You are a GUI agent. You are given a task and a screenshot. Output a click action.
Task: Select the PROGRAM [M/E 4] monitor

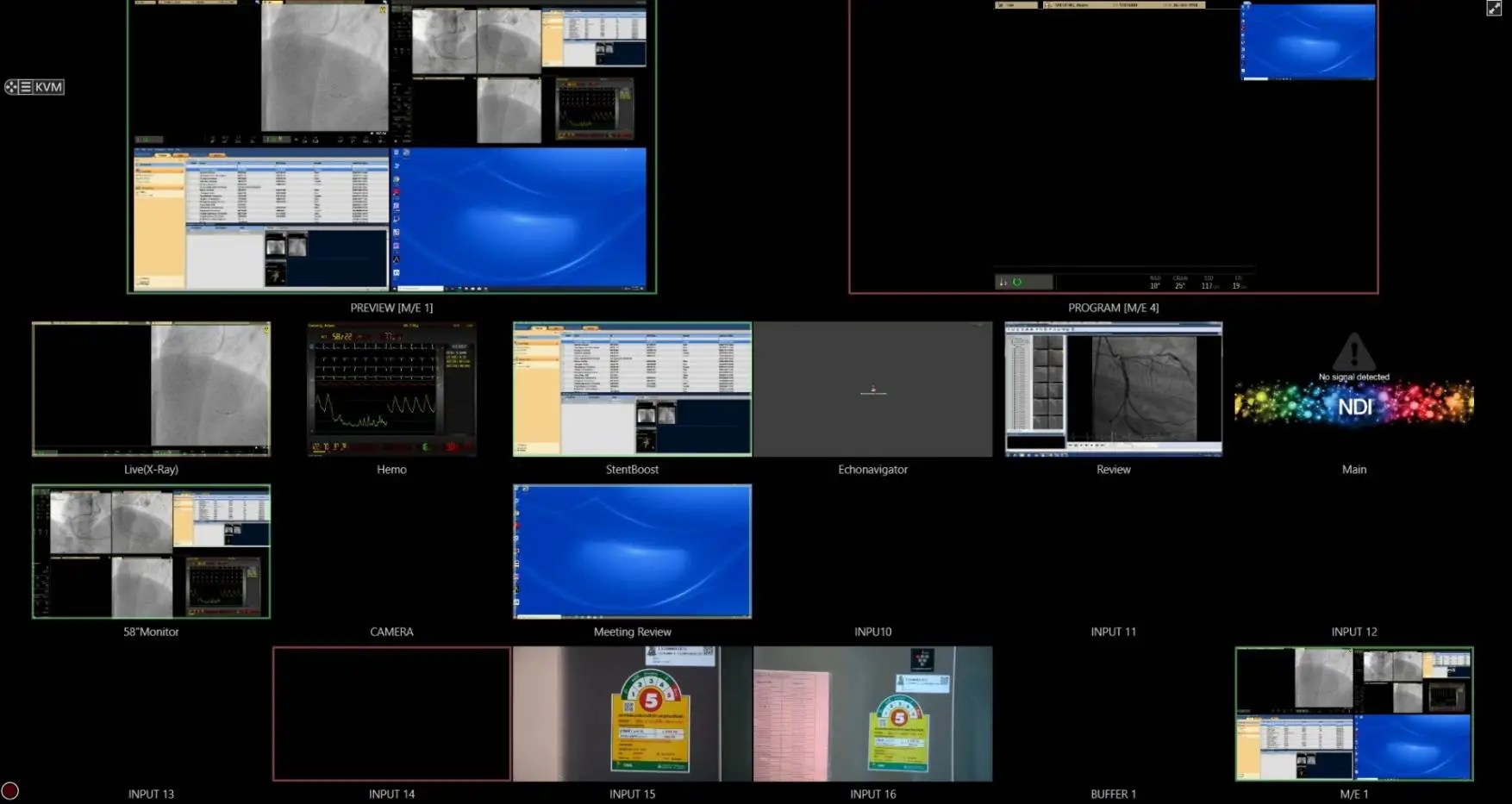[x=1113, y=146]
